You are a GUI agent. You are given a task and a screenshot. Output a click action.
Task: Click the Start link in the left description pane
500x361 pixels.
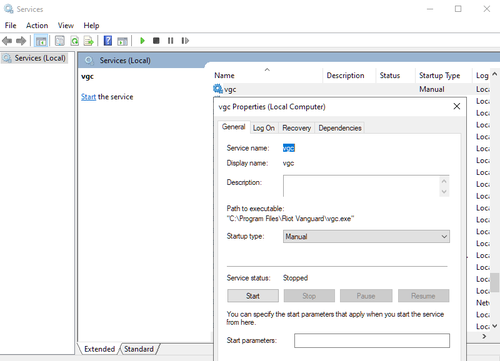(88, 97)
